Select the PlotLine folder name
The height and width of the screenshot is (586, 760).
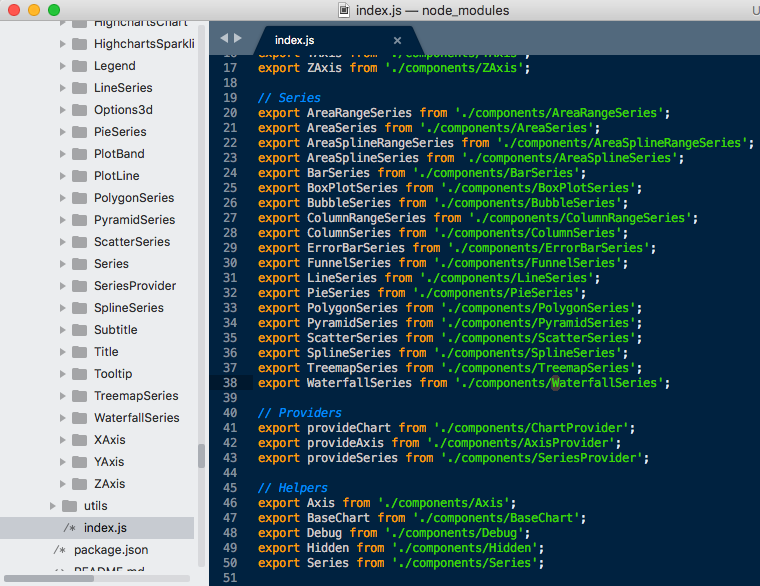pyautogui.click(x=117, y=176)
